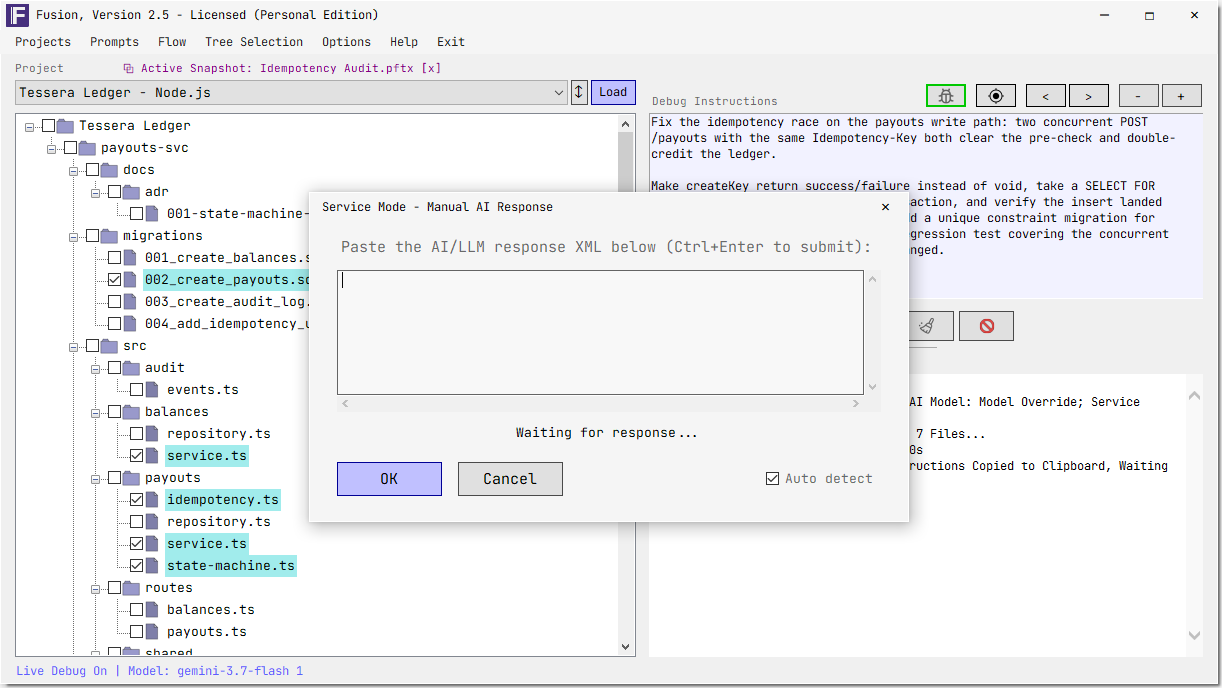Click the red stop icon button
Screen dimensions: 1222x688
point(987,326)
